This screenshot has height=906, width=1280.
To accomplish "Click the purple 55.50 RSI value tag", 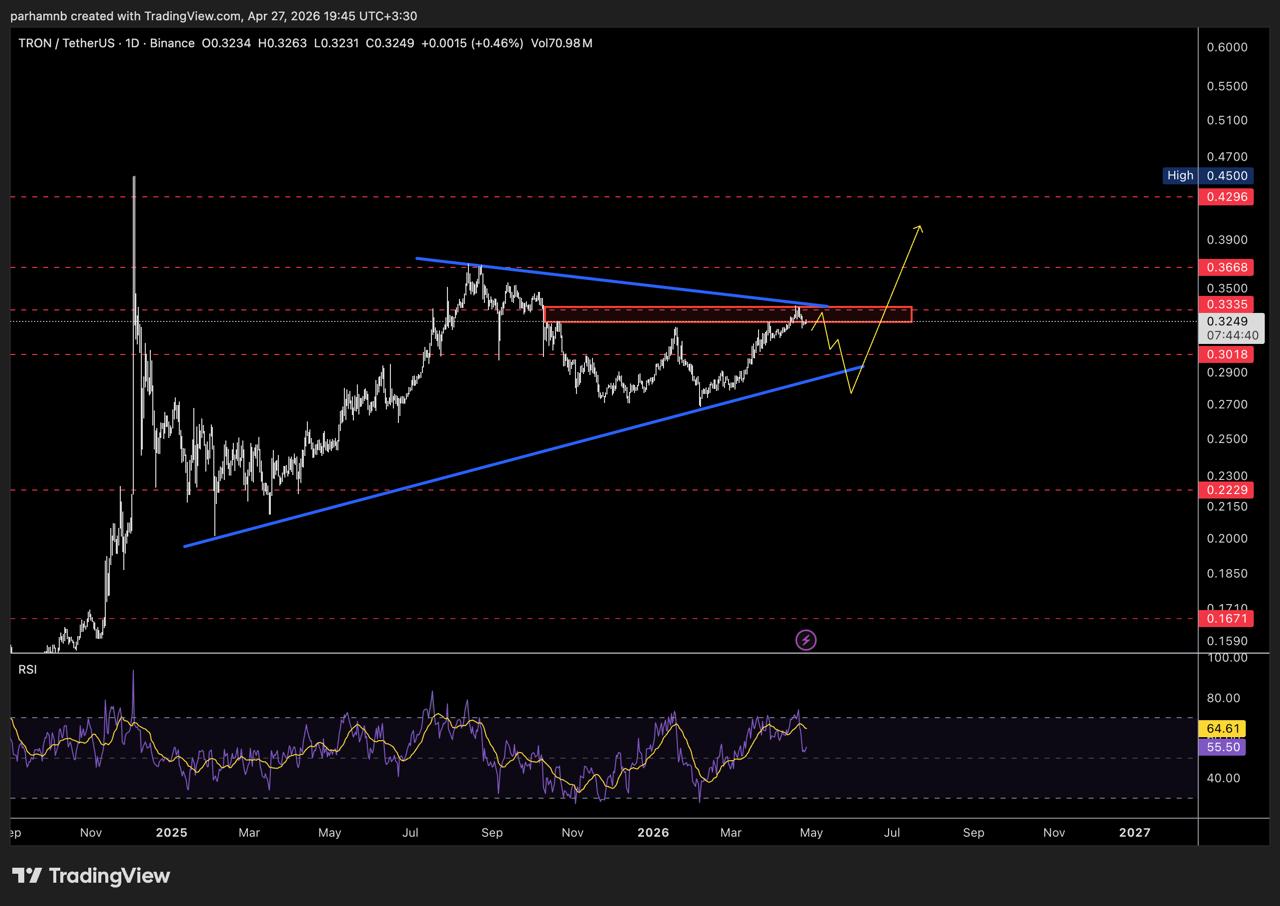I will 1224,747.
